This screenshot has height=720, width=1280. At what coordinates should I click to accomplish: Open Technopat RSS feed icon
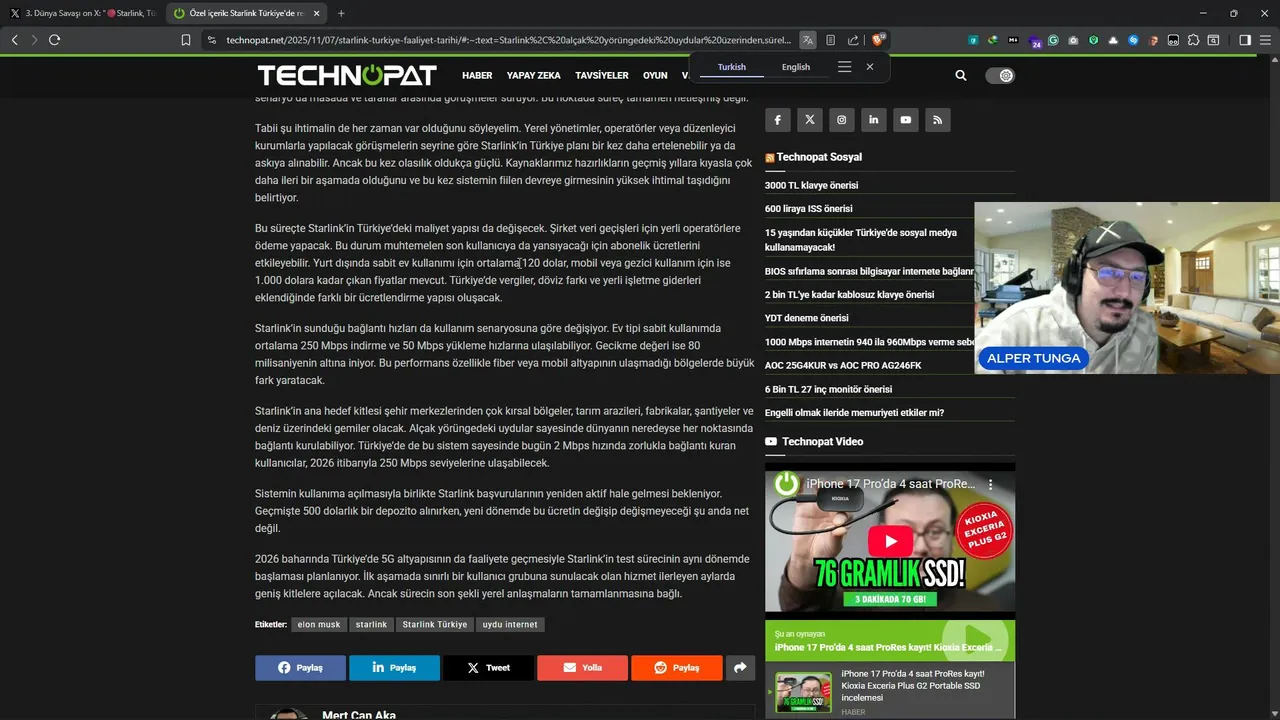point(938,120)
